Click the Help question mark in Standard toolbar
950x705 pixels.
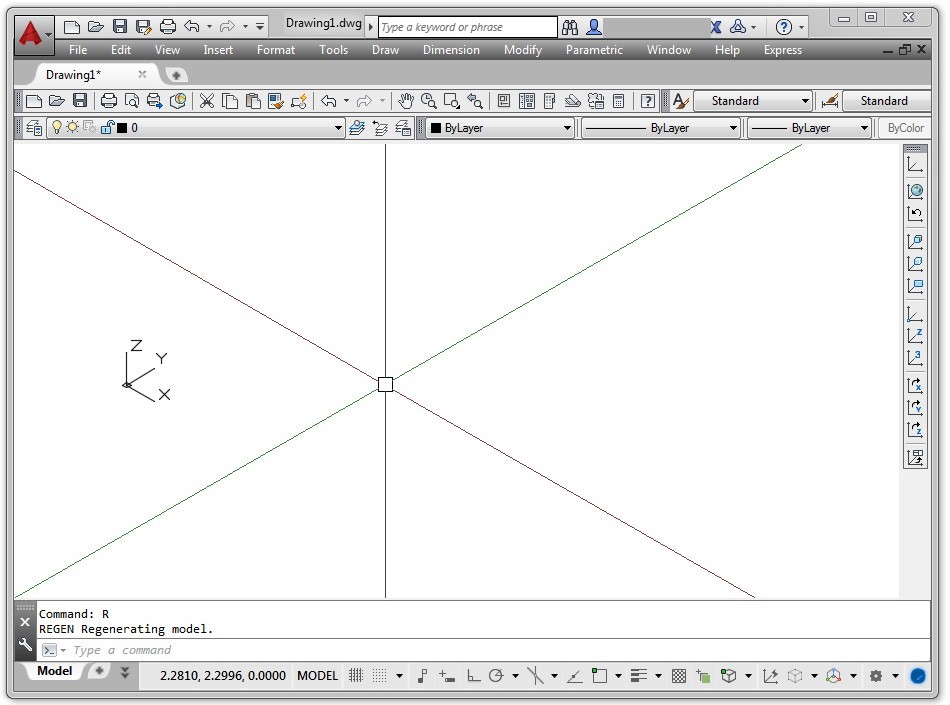click(648, 101)
